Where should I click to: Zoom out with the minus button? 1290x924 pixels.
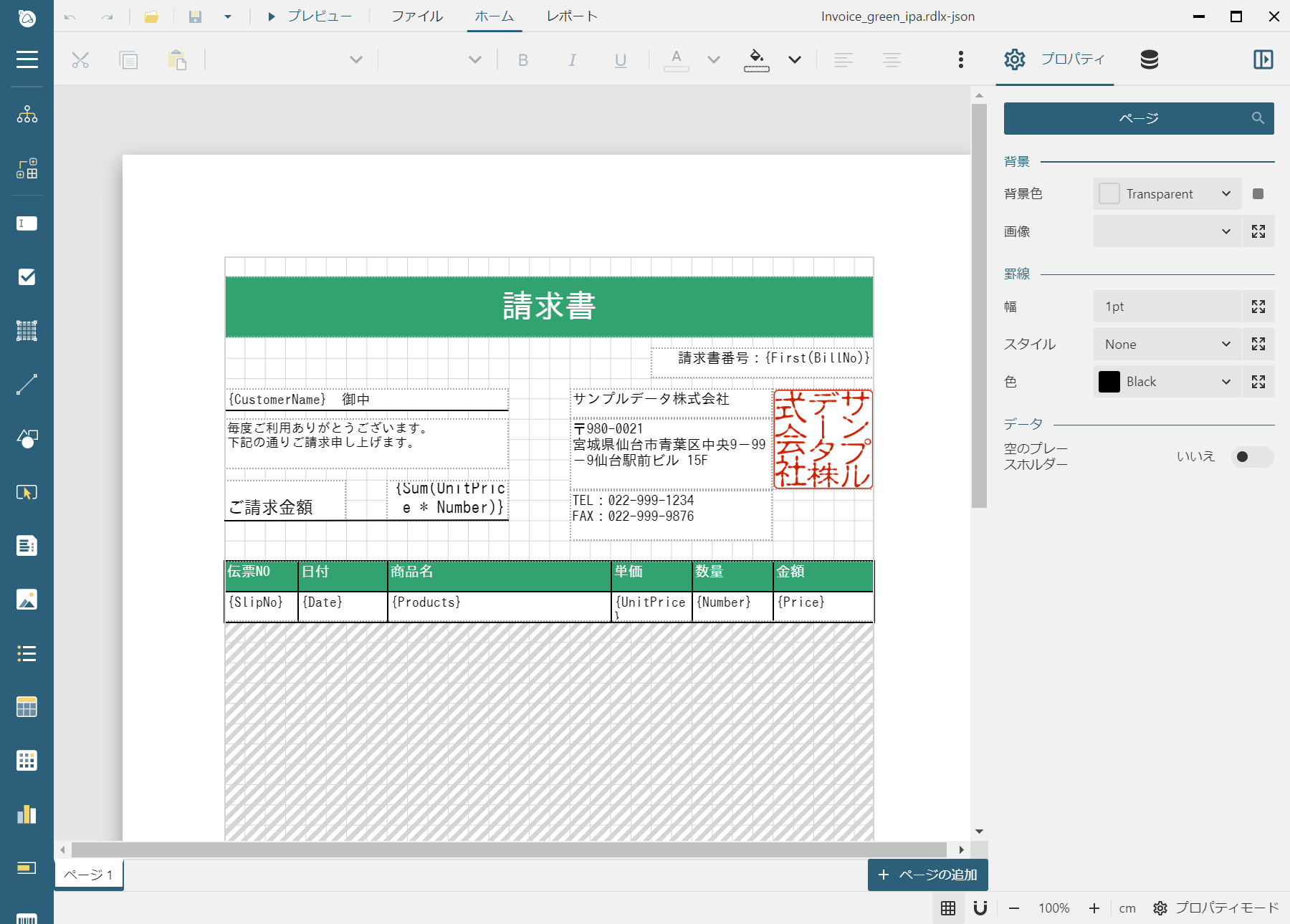1014,908
